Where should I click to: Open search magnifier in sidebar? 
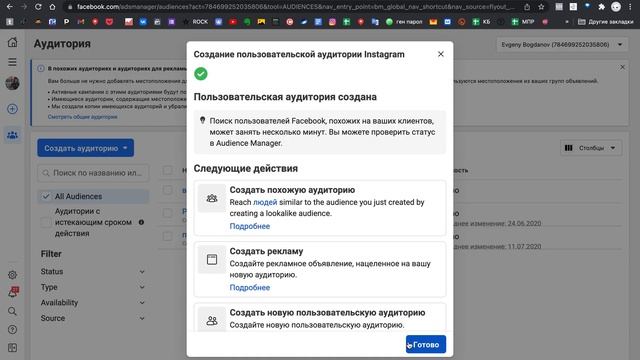click(x=12, y=311)
